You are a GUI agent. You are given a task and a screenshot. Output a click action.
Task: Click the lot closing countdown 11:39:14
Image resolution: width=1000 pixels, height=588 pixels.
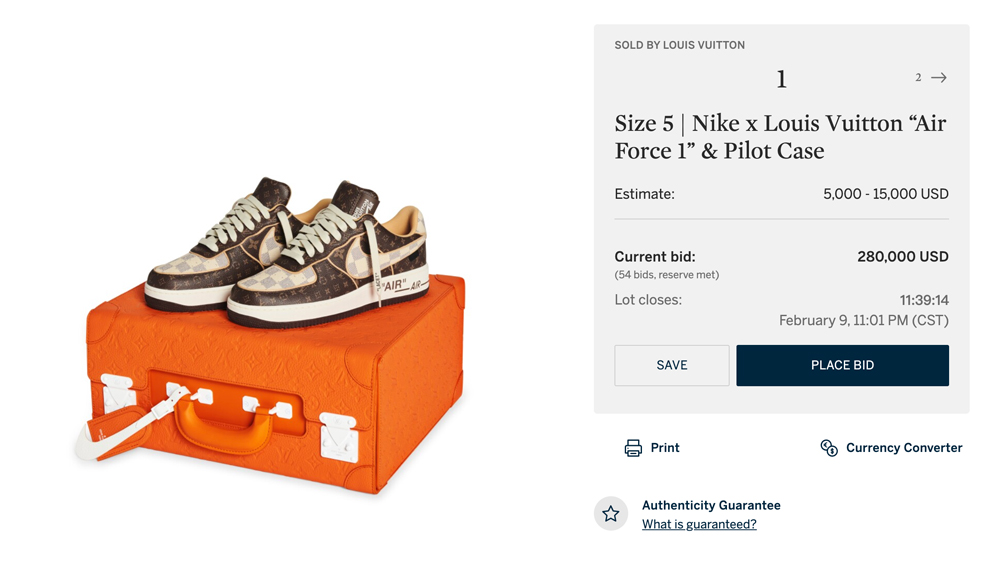click(x=924, y=300)
